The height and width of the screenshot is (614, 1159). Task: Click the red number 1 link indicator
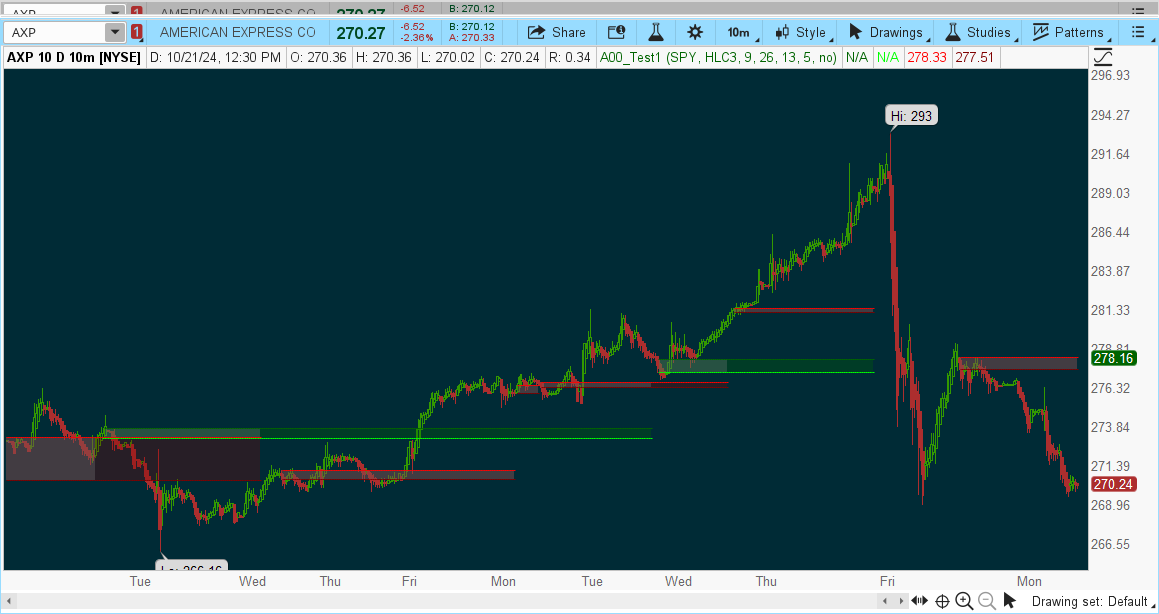click(137, 33)
